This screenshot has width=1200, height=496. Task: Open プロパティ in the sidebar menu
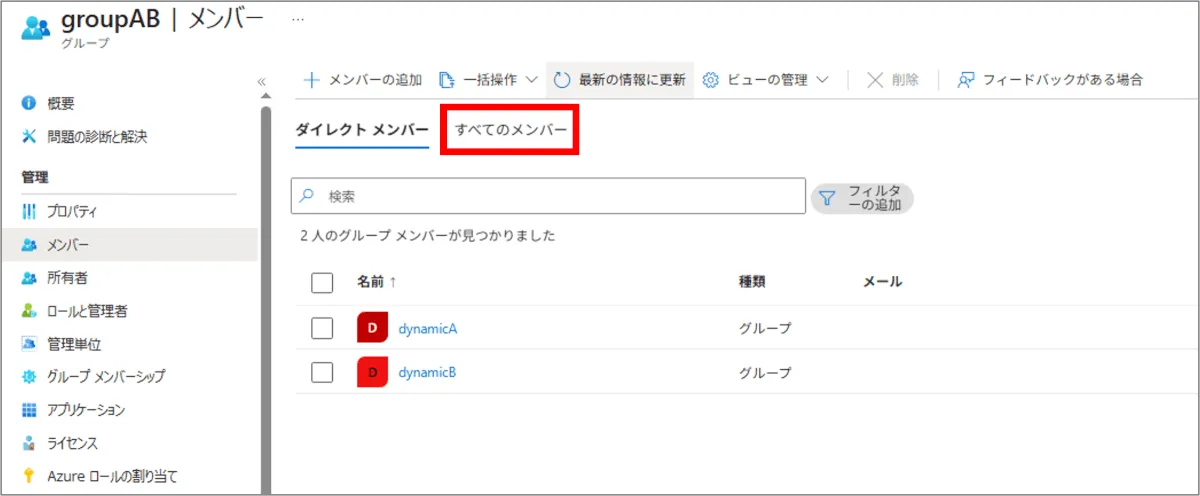(x=72, y=212)
